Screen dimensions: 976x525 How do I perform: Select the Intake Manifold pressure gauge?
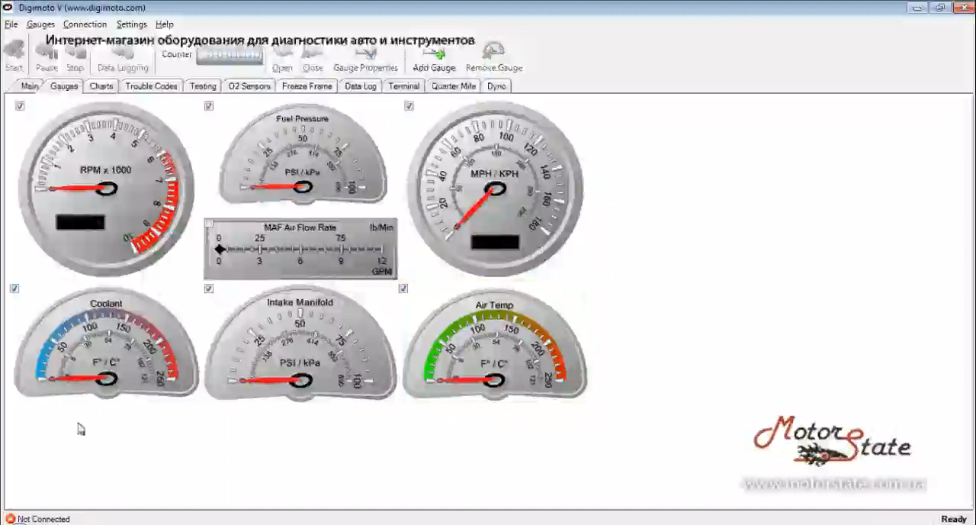tap(301, 344)
